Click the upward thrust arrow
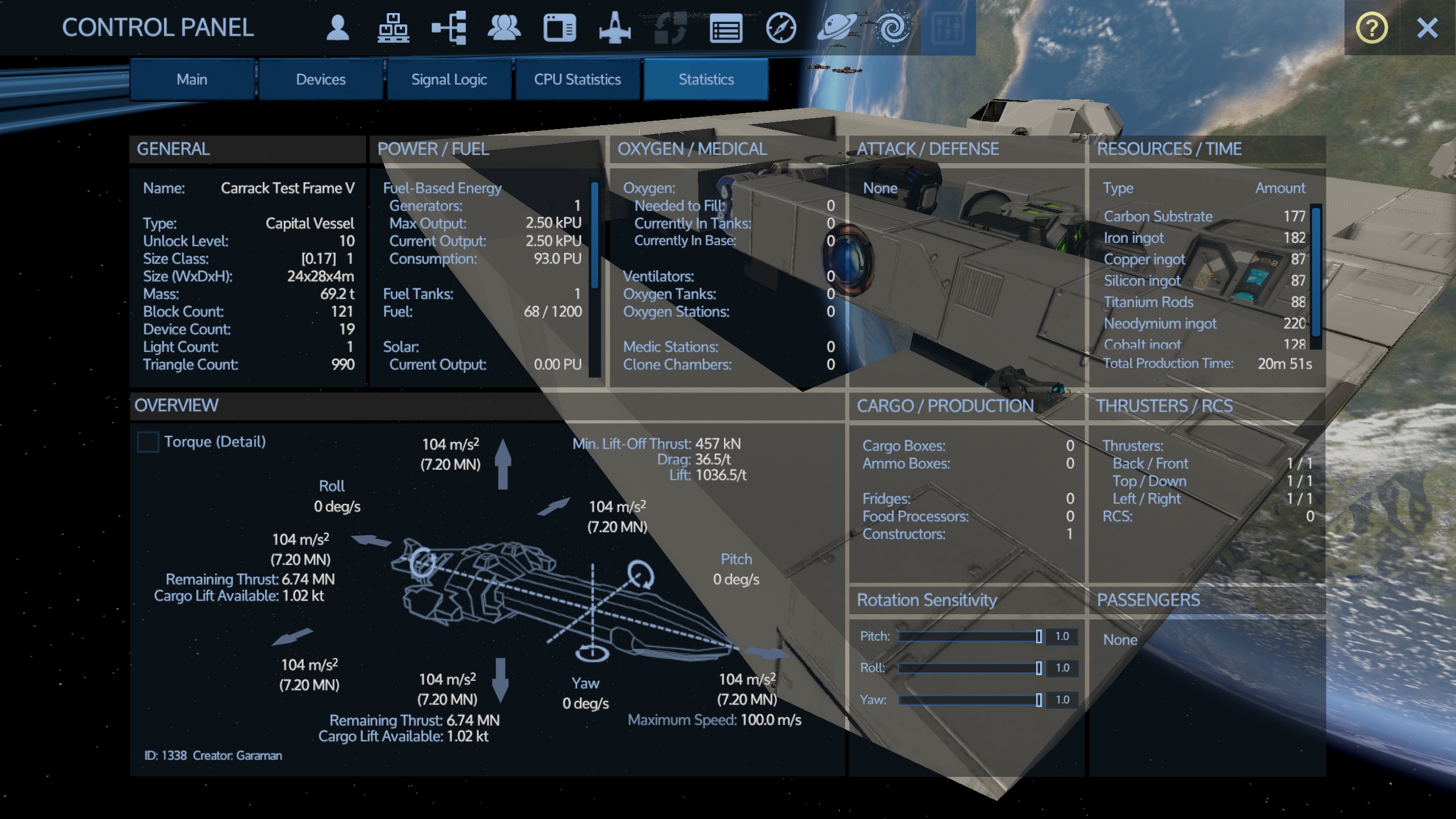The height and width of the screenshot is (819, 1456). tap(503, 464)
